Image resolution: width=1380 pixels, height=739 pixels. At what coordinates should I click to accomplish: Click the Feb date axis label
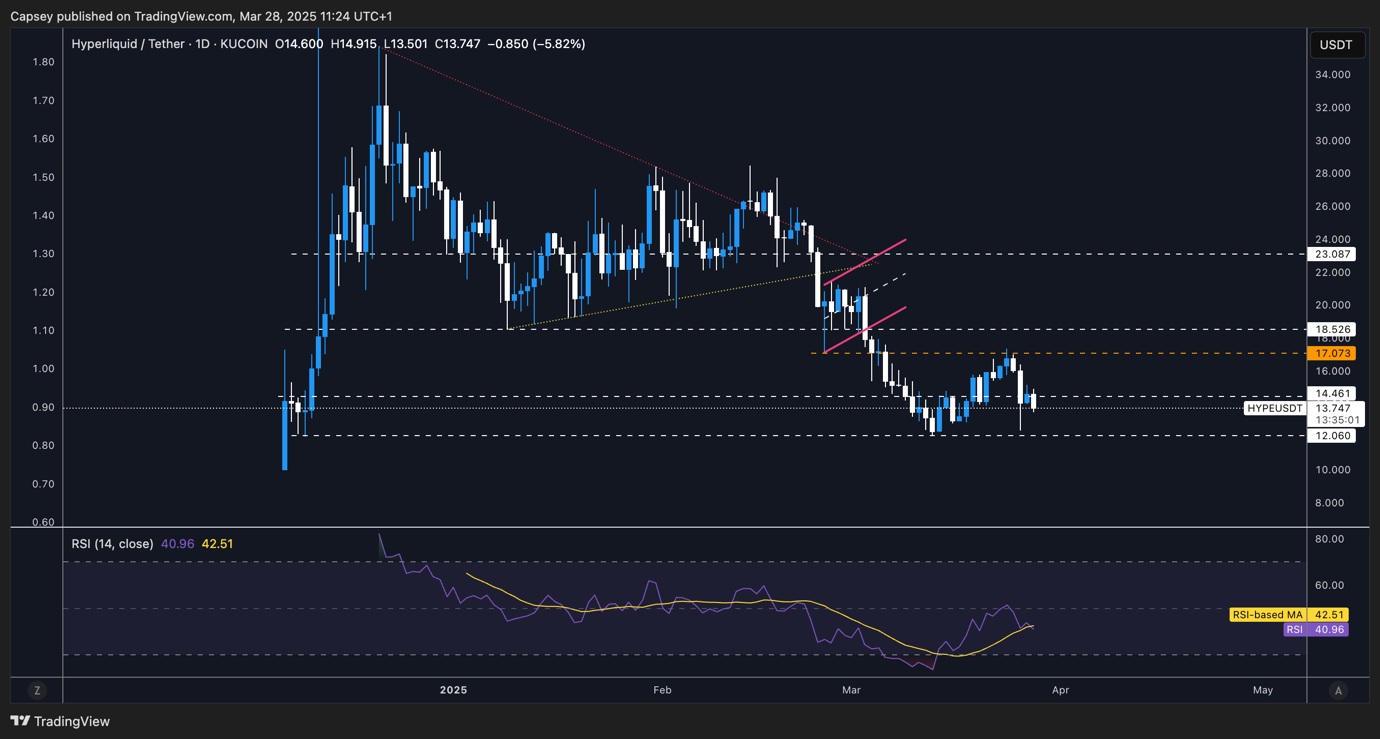point(661,690)
